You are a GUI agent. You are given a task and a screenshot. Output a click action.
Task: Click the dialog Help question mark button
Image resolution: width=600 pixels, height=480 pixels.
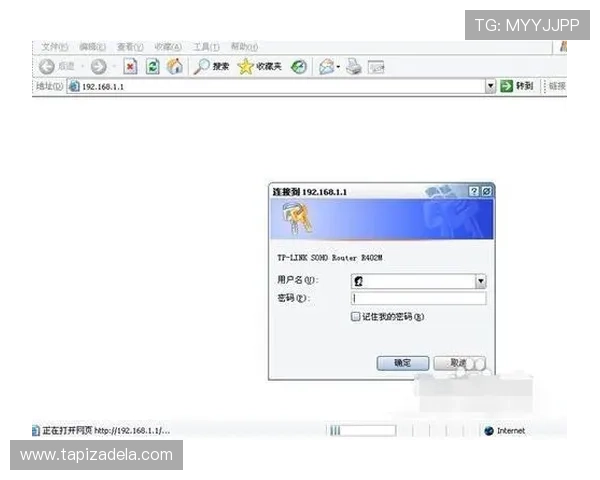click(x=474, y=190)
